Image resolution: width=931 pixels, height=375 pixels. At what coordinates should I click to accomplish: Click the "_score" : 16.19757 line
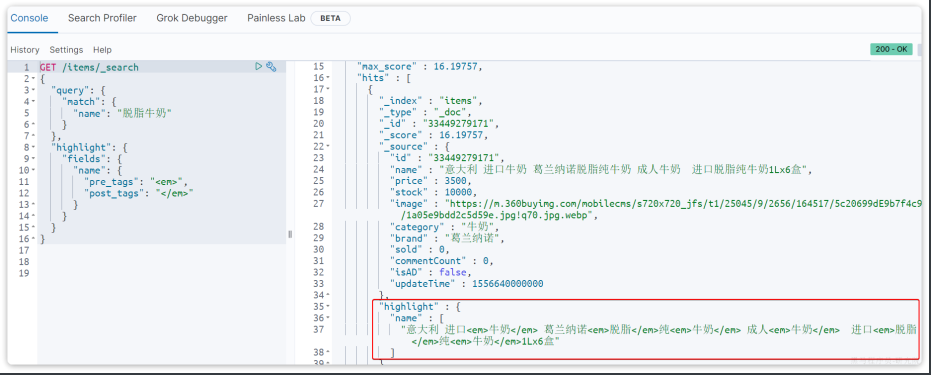tap(433, 135)
